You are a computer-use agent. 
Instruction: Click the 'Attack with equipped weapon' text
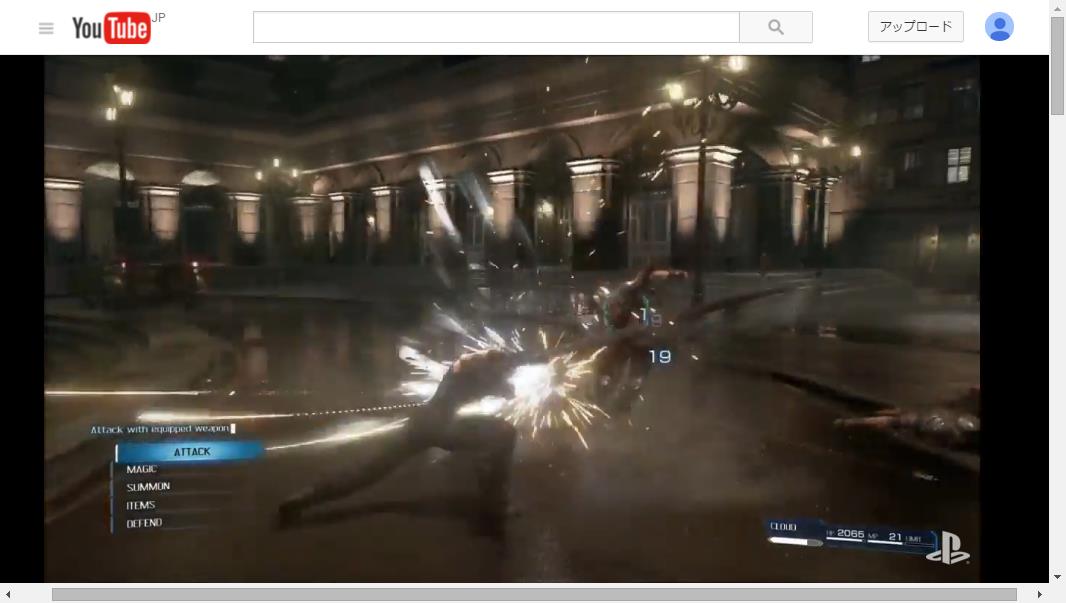pos(160,429)
